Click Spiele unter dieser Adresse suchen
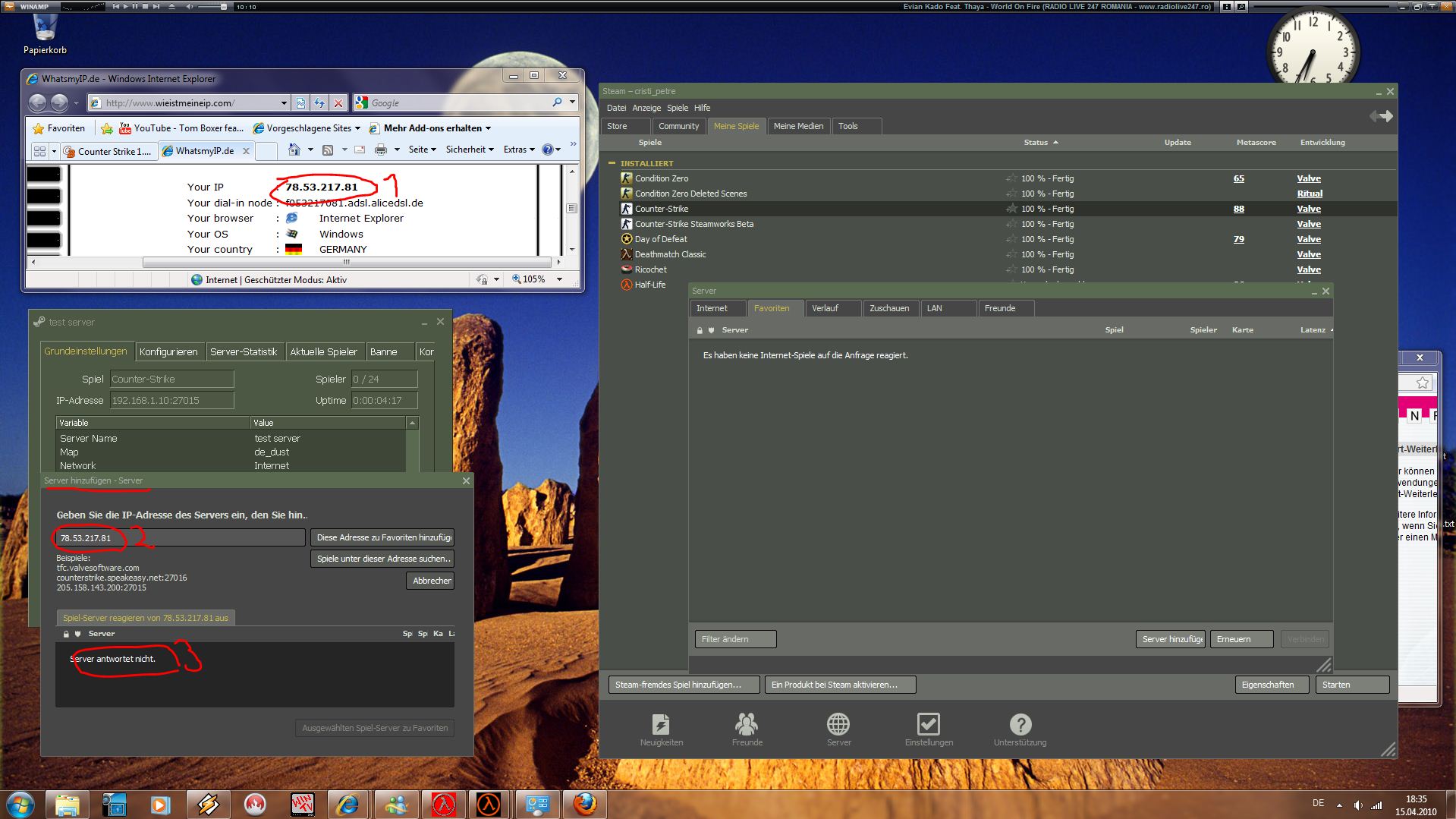This screenshot has height=819, width=1456. [x=382, y=559]
